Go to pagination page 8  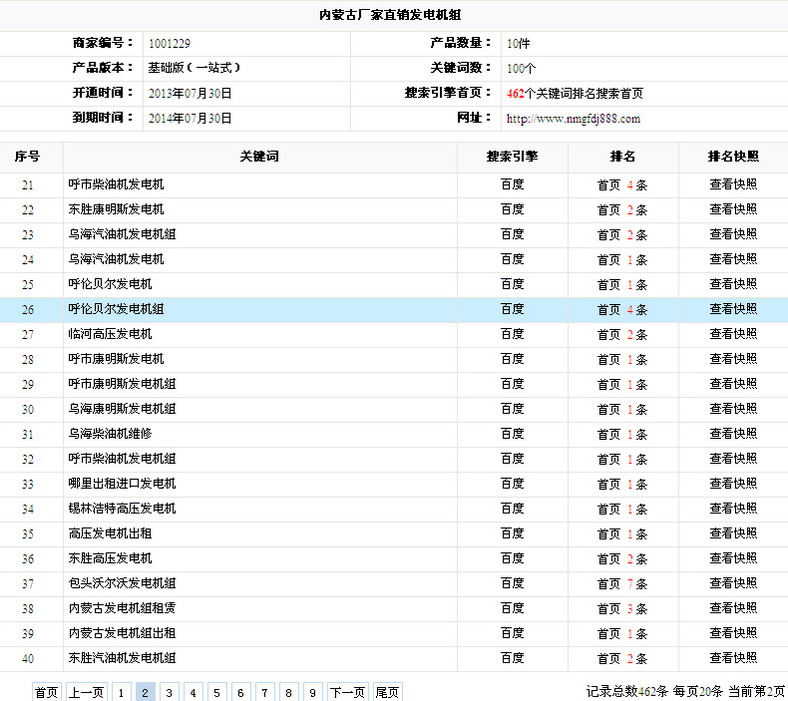pos(289,692)
